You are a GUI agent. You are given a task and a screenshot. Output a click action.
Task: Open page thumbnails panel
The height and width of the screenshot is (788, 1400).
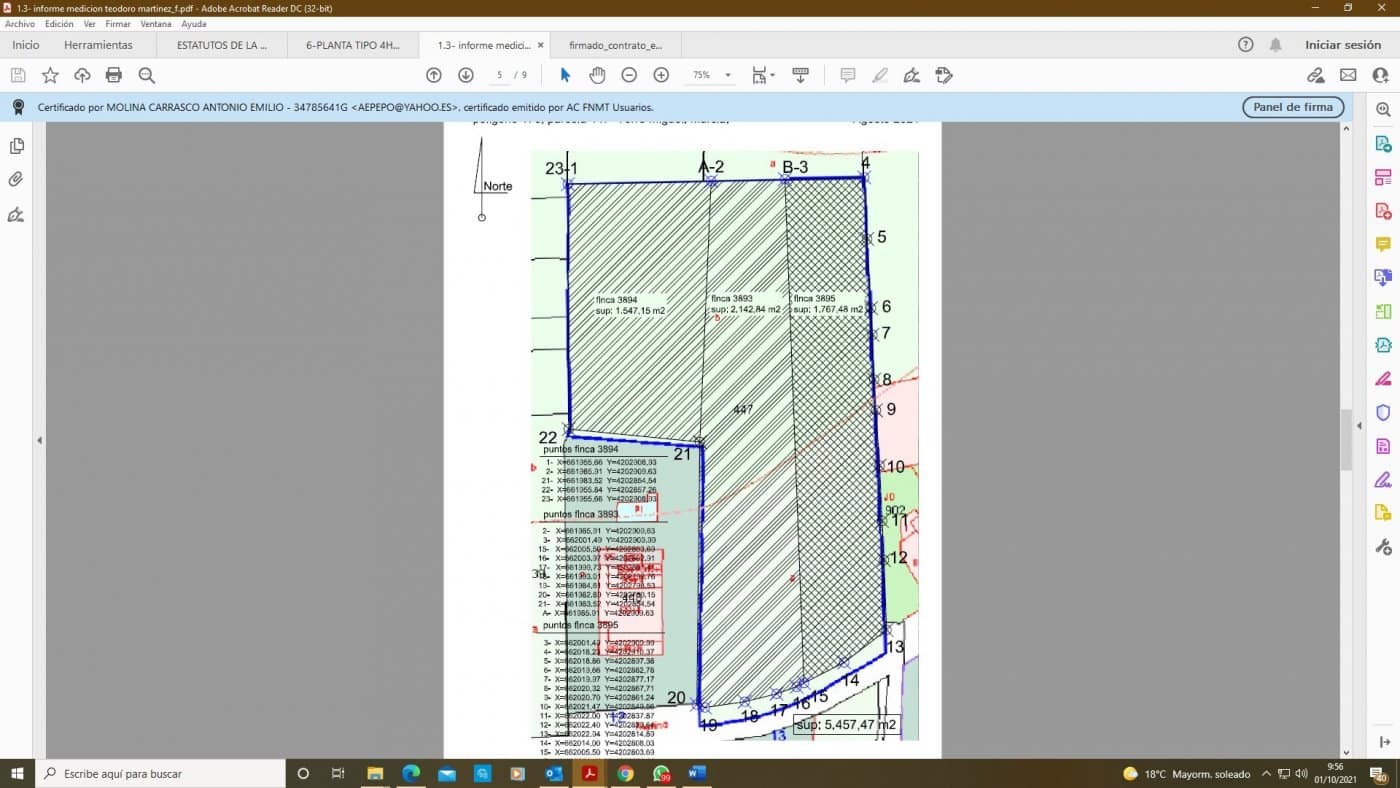click(x=16, y=146)
